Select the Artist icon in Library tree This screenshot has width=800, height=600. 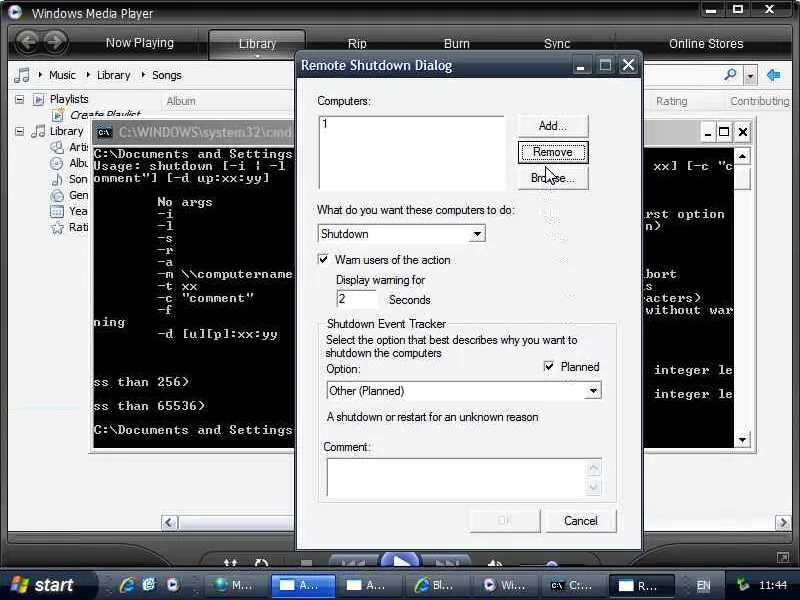click(x=57, y=147)
